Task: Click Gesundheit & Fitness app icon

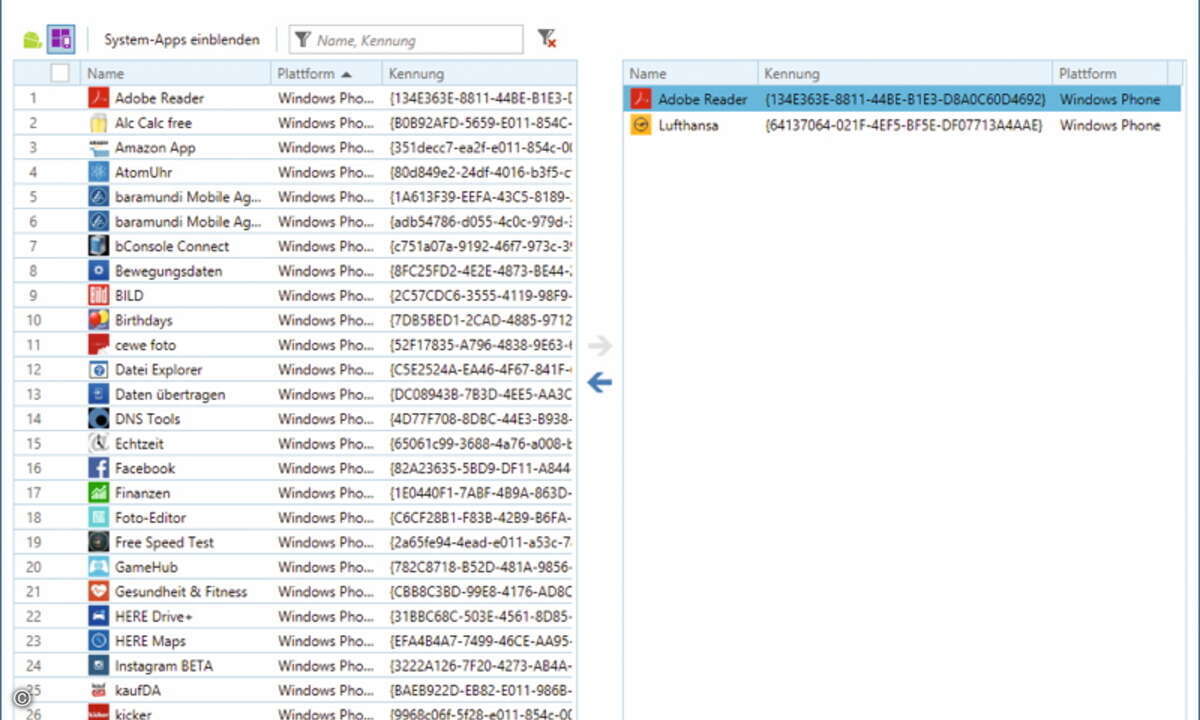Action: (x=98, y=591)
